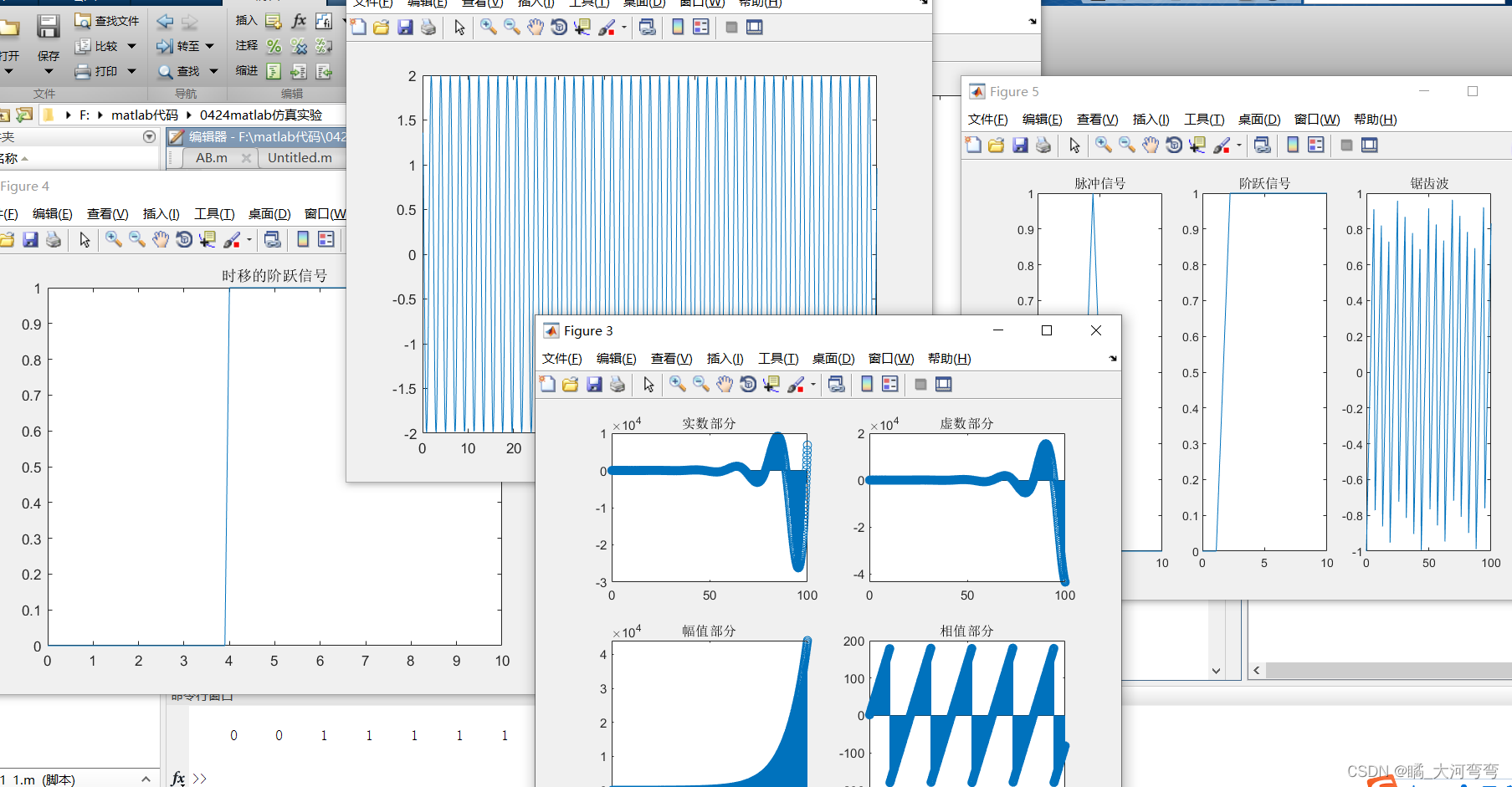Click the command window fx prompt icon
The image size is (1512, 787).
pos(177,778)
